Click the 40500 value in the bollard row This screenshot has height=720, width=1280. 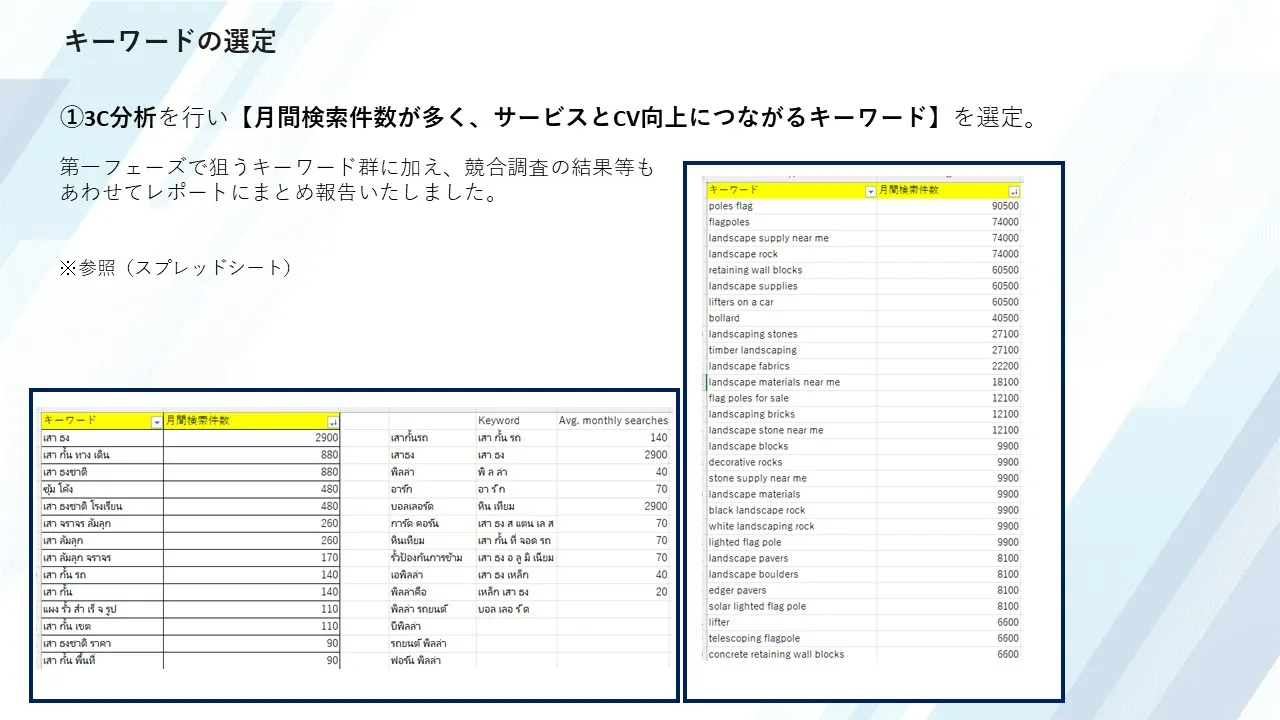[x=1005, y=318]
